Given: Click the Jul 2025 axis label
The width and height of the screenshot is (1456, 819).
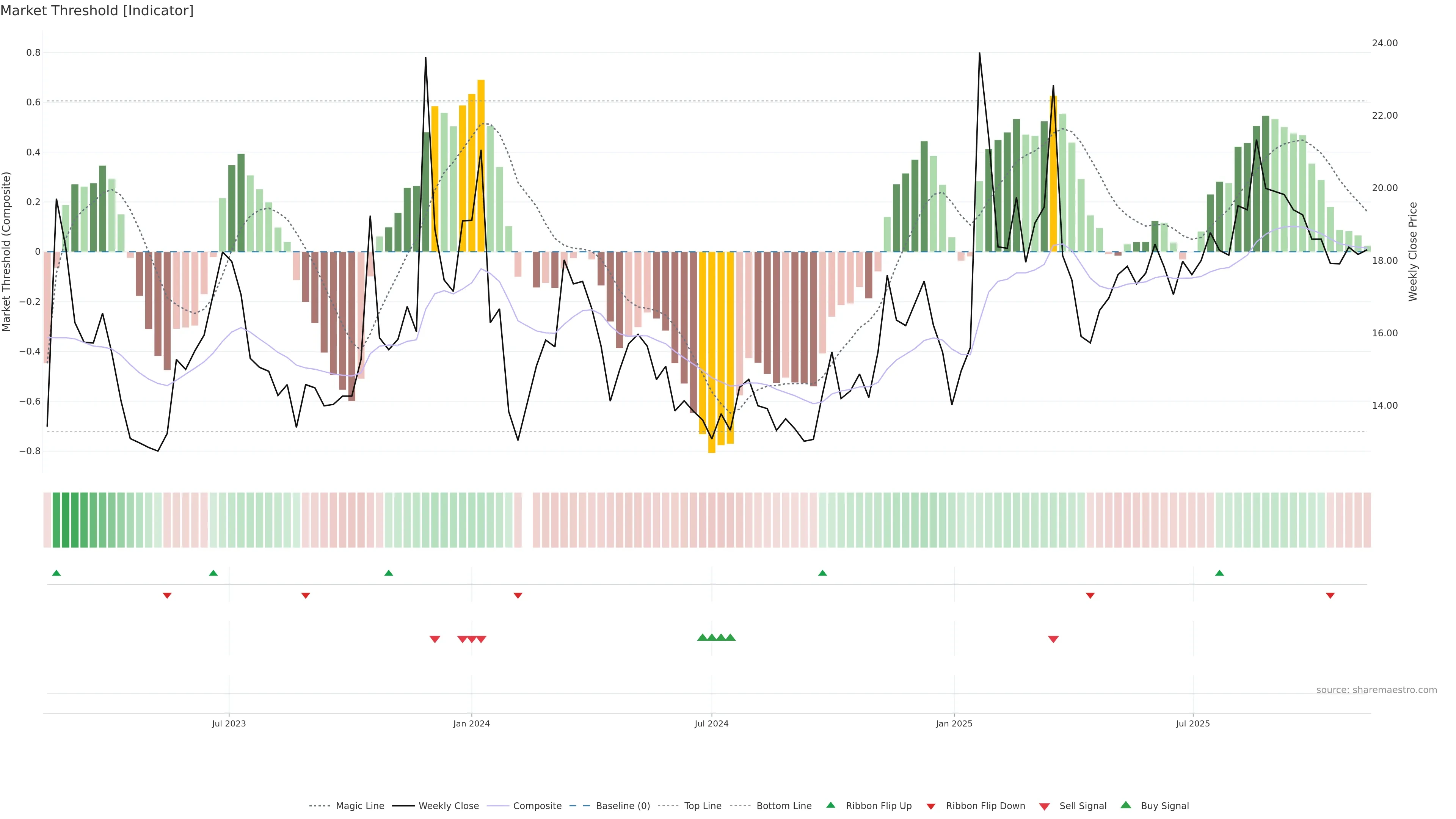Looking at the screenshot, I should [x=1192, y=723].
